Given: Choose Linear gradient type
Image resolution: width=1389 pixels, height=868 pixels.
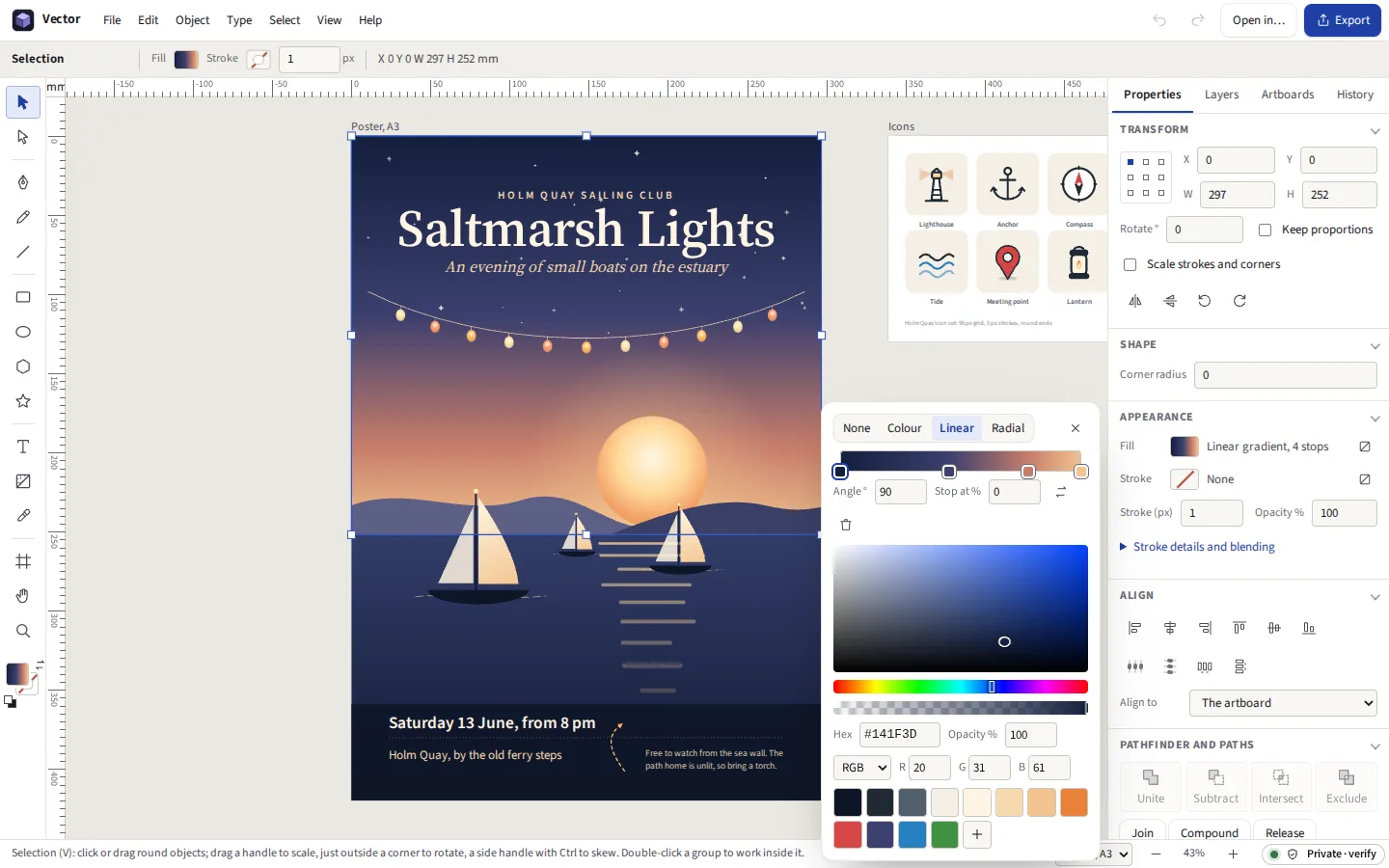Looking at the screenshot, I should coord(957,428).
